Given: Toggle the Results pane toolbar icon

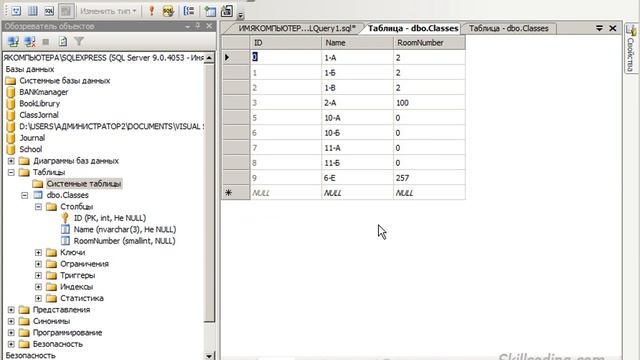Looking at the screenshot, I should point(66,11).
